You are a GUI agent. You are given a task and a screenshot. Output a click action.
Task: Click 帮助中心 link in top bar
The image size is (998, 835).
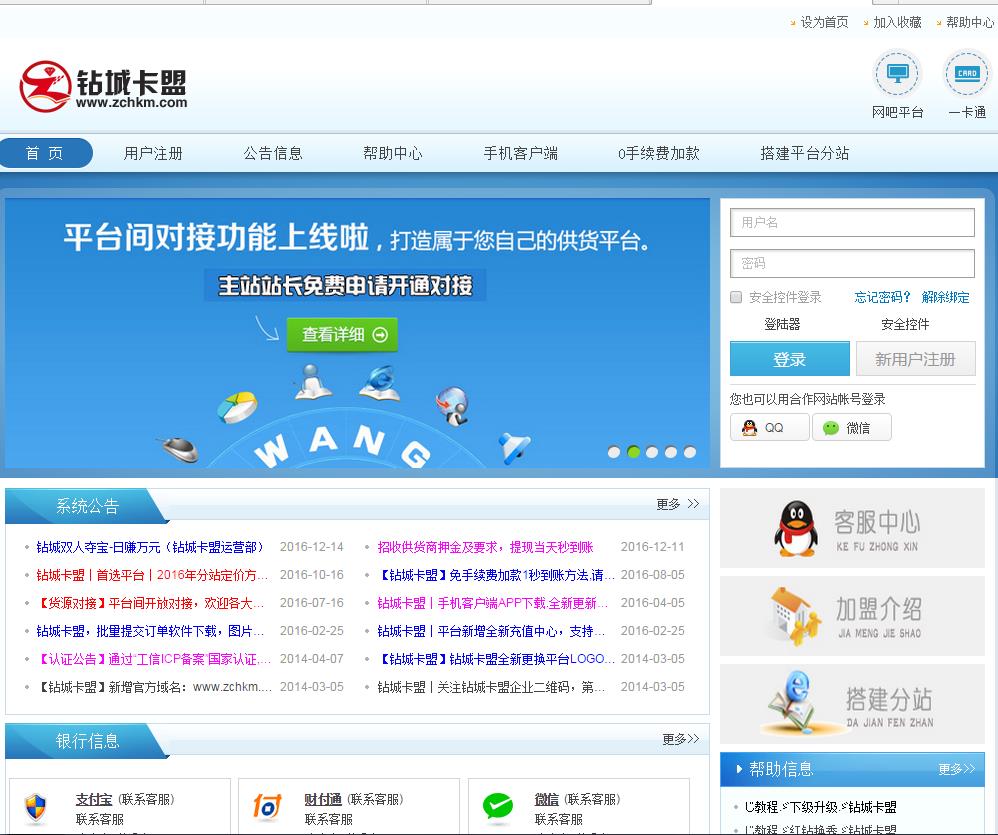click(x=970, y=22)
